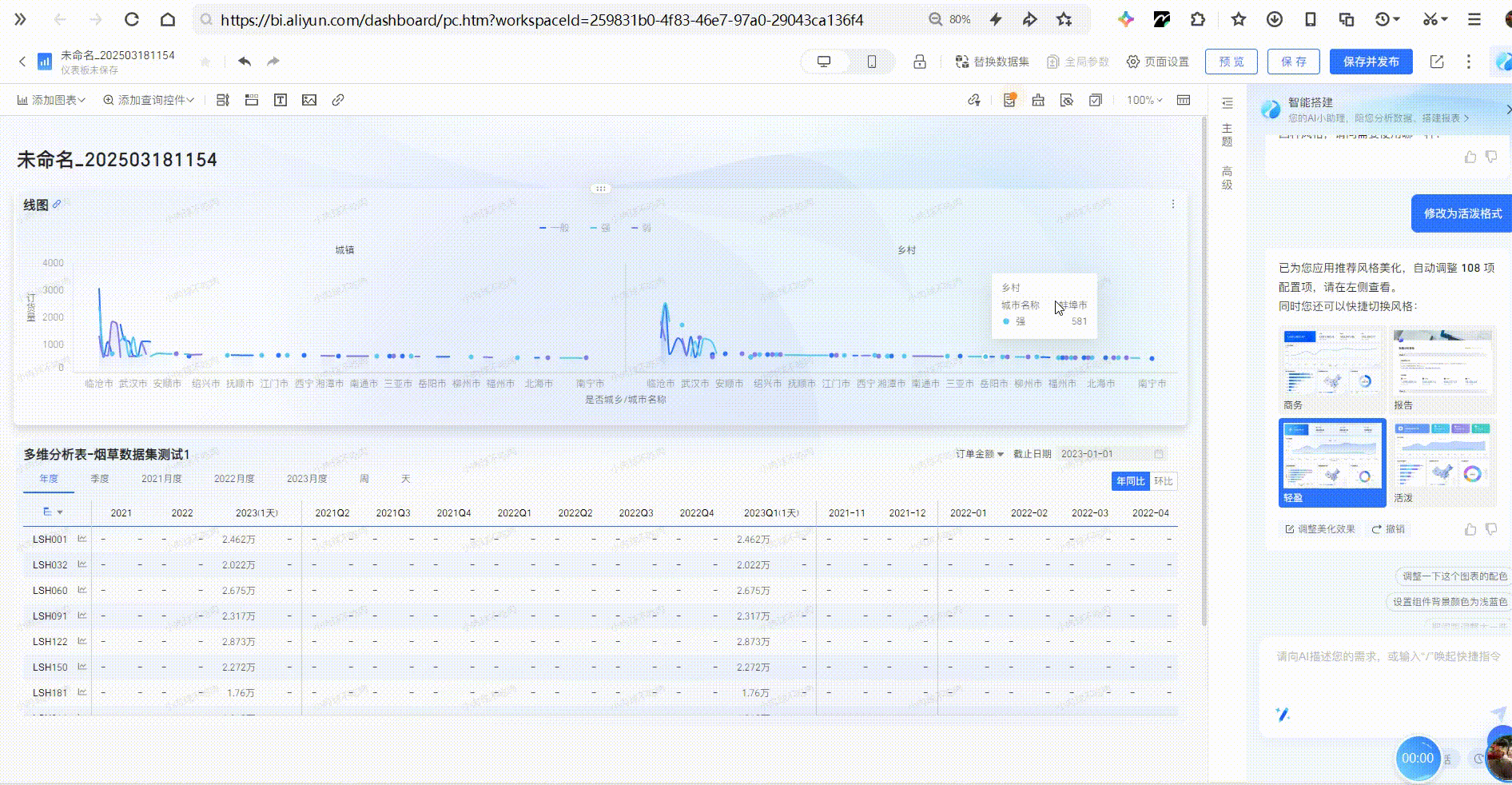Screen dimensions: 1512x785
Task: Click the multi-select checkbox icon in toolbar
Action: pyautogui.click(x=1096, y=100)
